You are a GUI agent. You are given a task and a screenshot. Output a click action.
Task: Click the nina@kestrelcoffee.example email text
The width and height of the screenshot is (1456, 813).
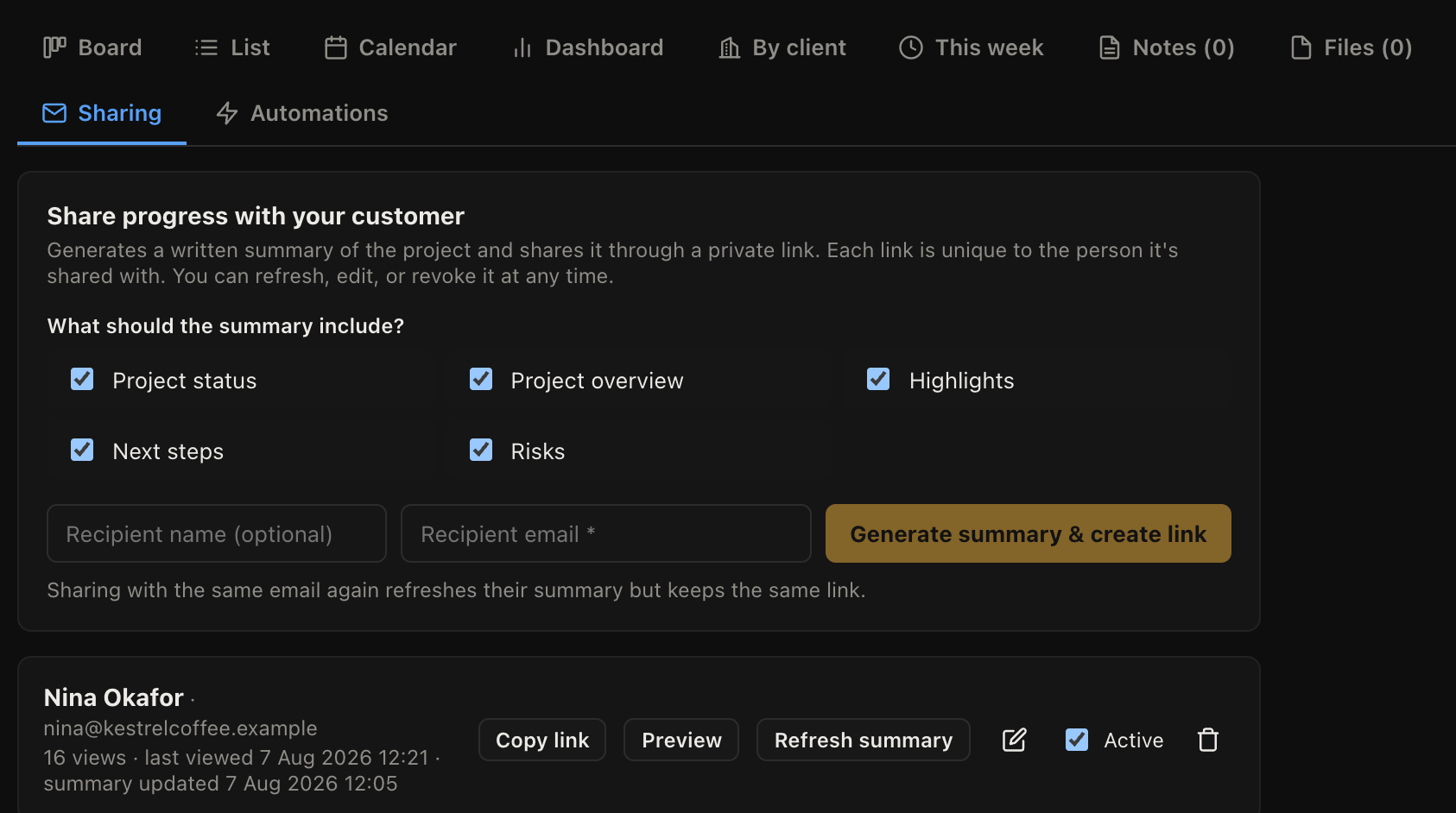click(180, 728)
